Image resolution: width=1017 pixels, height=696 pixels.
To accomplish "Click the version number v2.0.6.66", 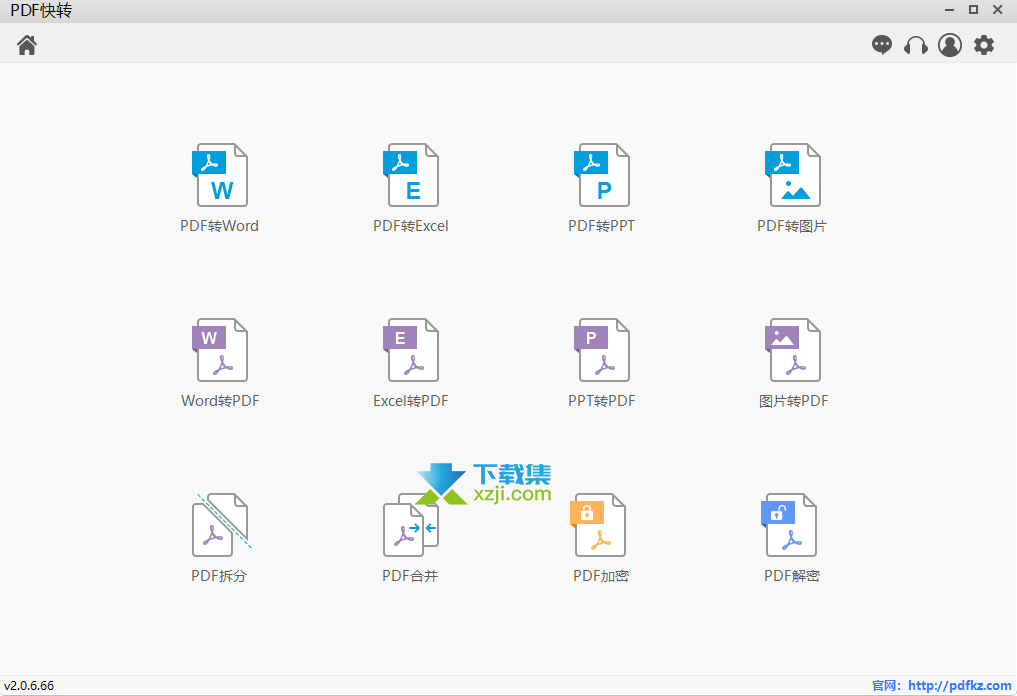I will (29, 686).
